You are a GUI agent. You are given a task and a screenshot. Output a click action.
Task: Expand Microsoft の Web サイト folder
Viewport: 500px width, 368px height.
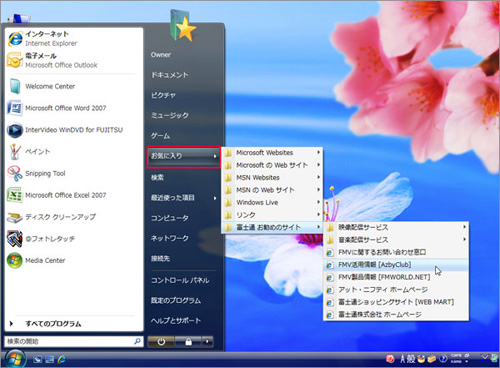pyautogui.click(x=272, y=165)
